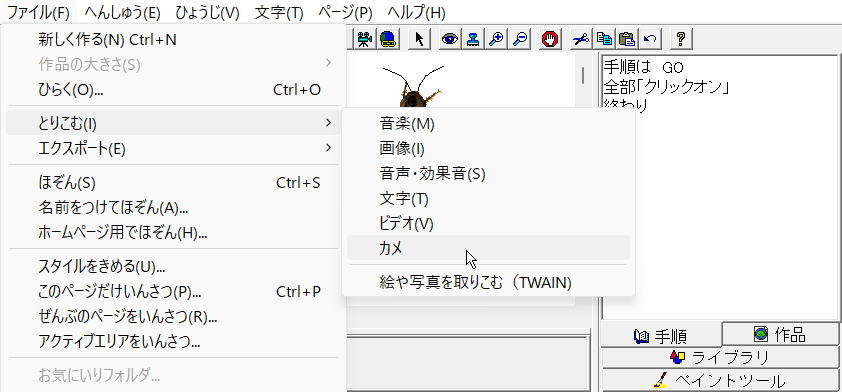This screenshot has height=392, width=842.
Task: Open the ライブラリ panel button
Action: [720, 357]
